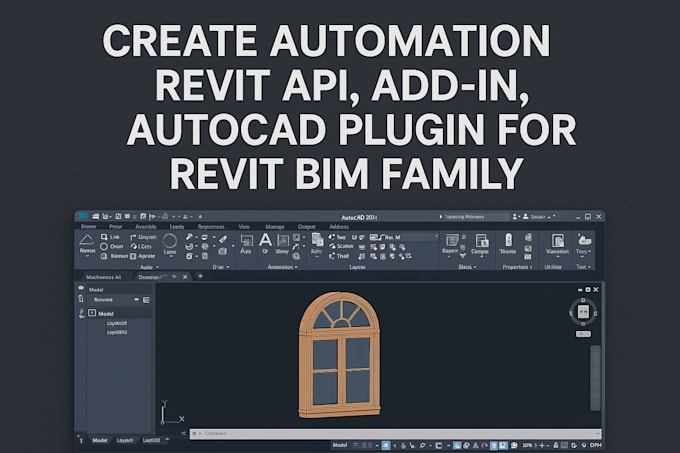Open the Output ribbon tab
This screenshot has height=453, width=680.
307,227
